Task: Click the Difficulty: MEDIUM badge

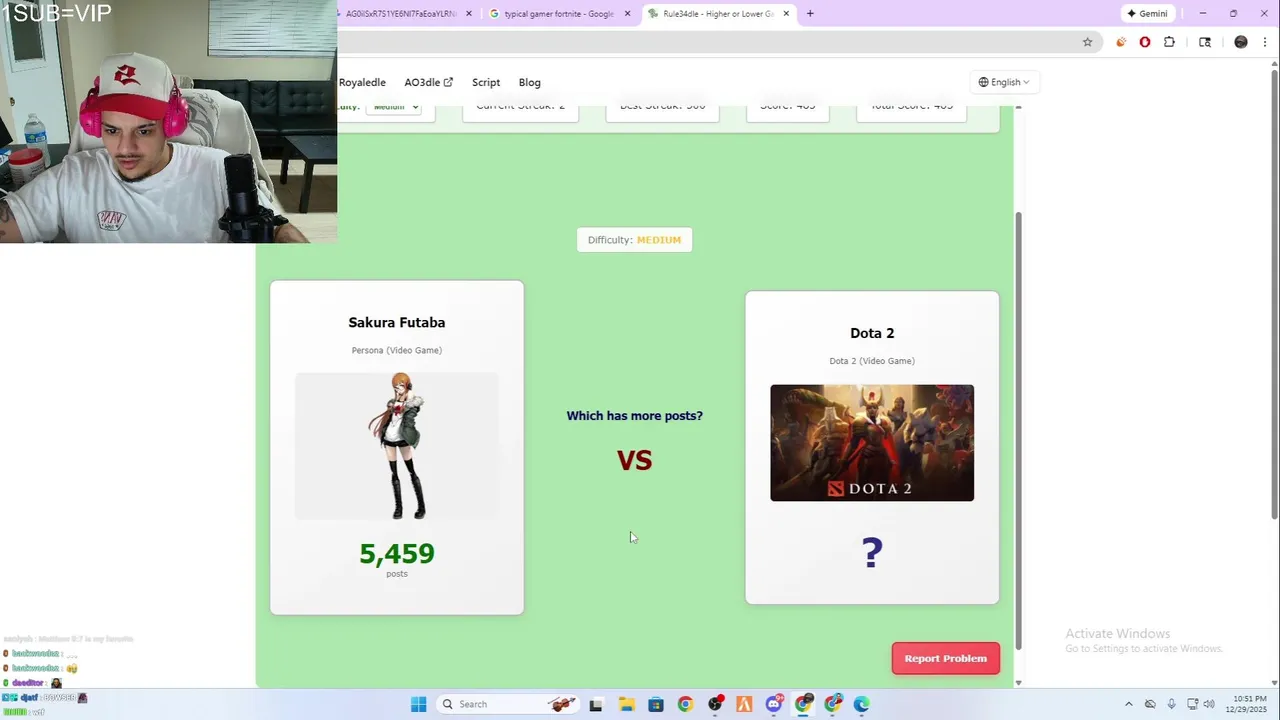Action: pos(634,240)
